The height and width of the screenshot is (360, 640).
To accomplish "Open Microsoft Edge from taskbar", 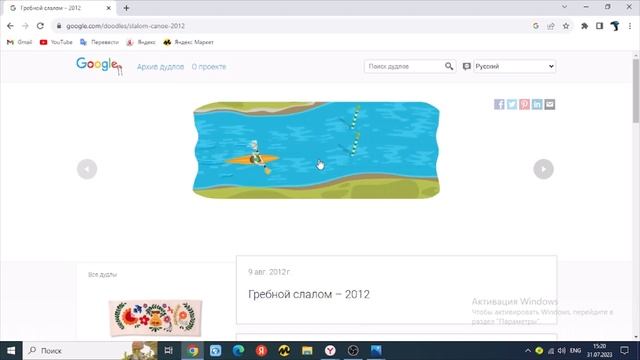I will click(238, 351).
